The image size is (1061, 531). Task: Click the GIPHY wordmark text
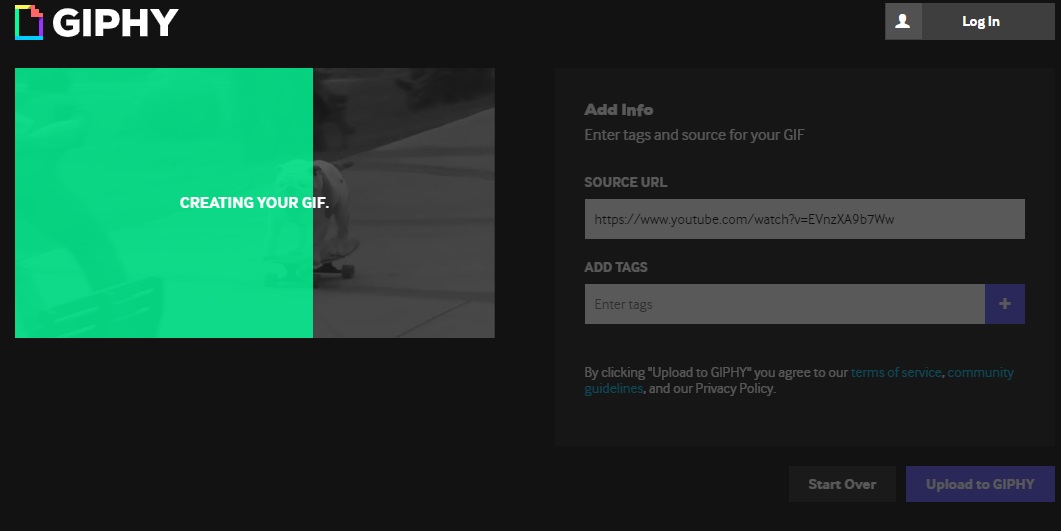(115, 22)
